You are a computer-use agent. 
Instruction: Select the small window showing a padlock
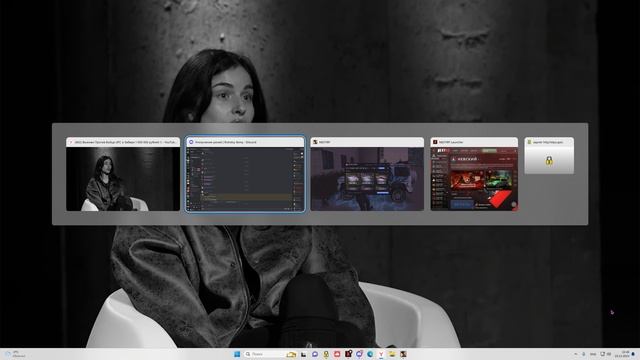click(549, 156)
